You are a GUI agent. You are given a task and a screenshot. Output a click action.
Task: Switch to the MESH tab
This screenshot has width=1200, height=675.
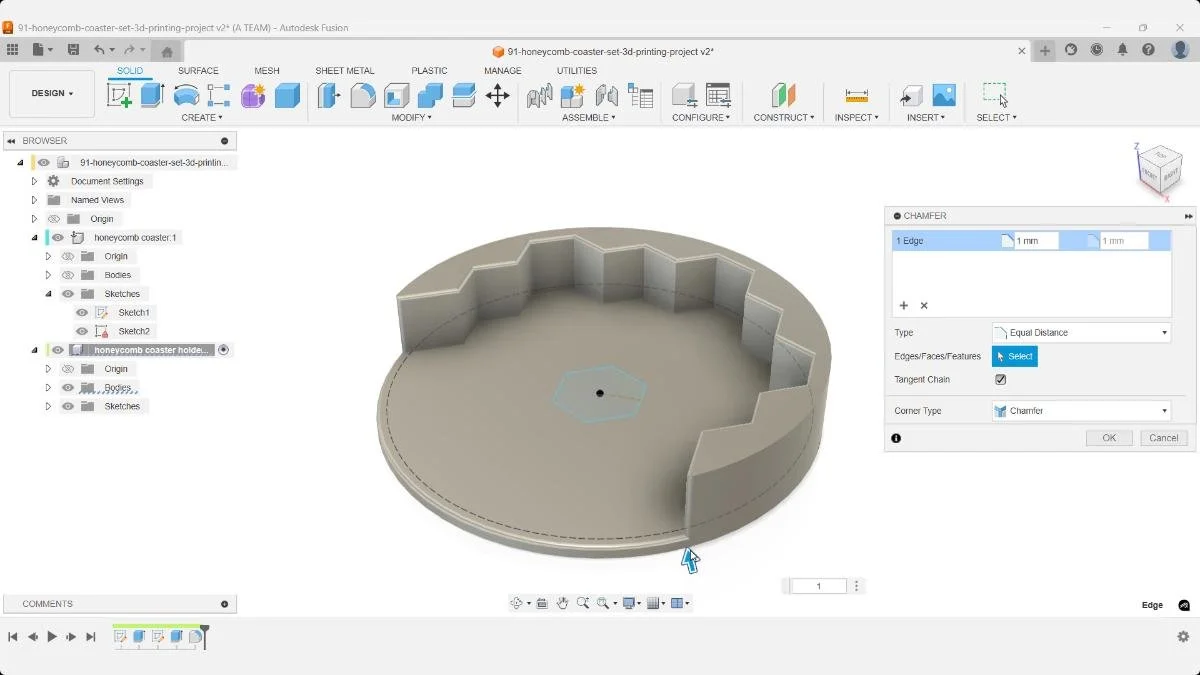(x=267, y=71)
